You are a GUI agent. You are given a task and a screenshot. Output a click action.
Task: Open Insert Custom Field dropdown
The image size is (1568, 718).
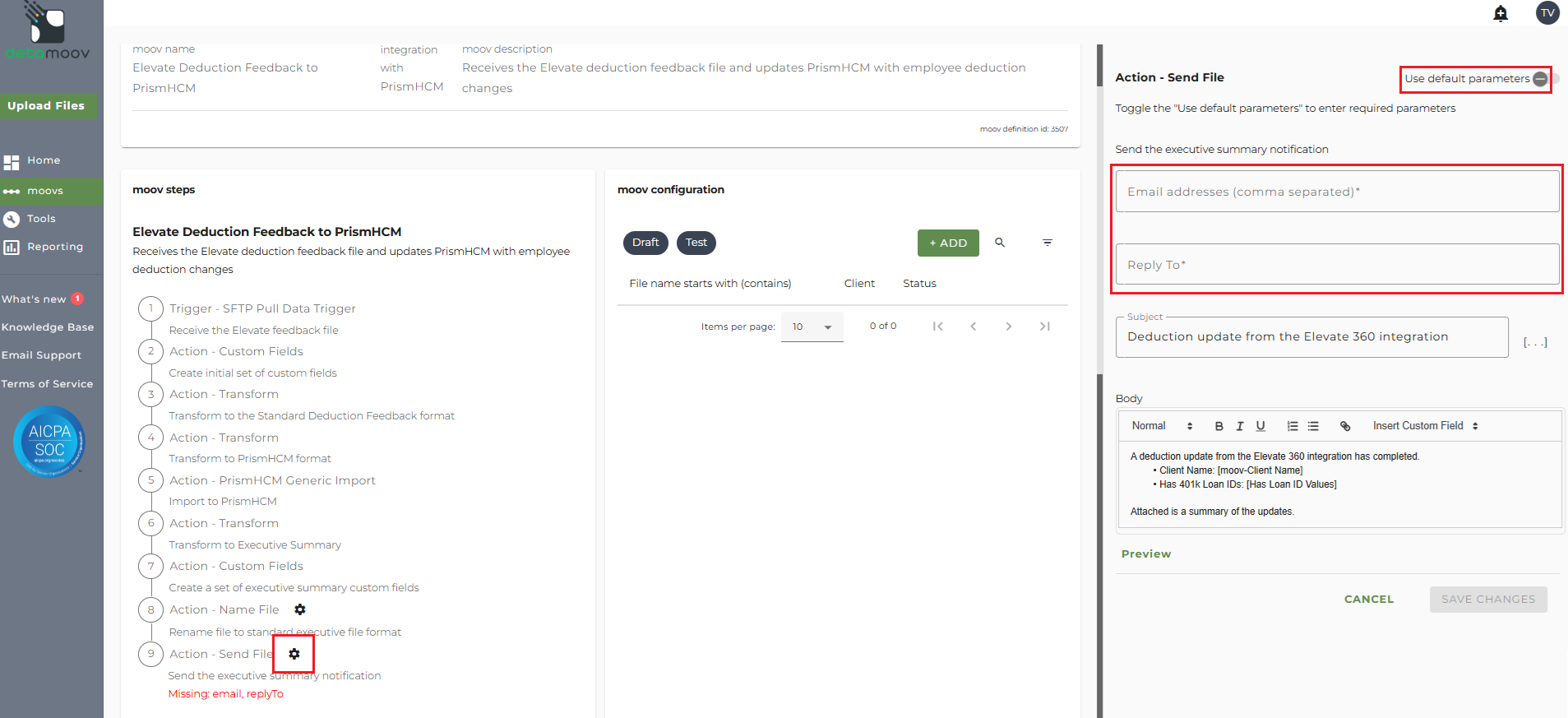point(1426,426)
